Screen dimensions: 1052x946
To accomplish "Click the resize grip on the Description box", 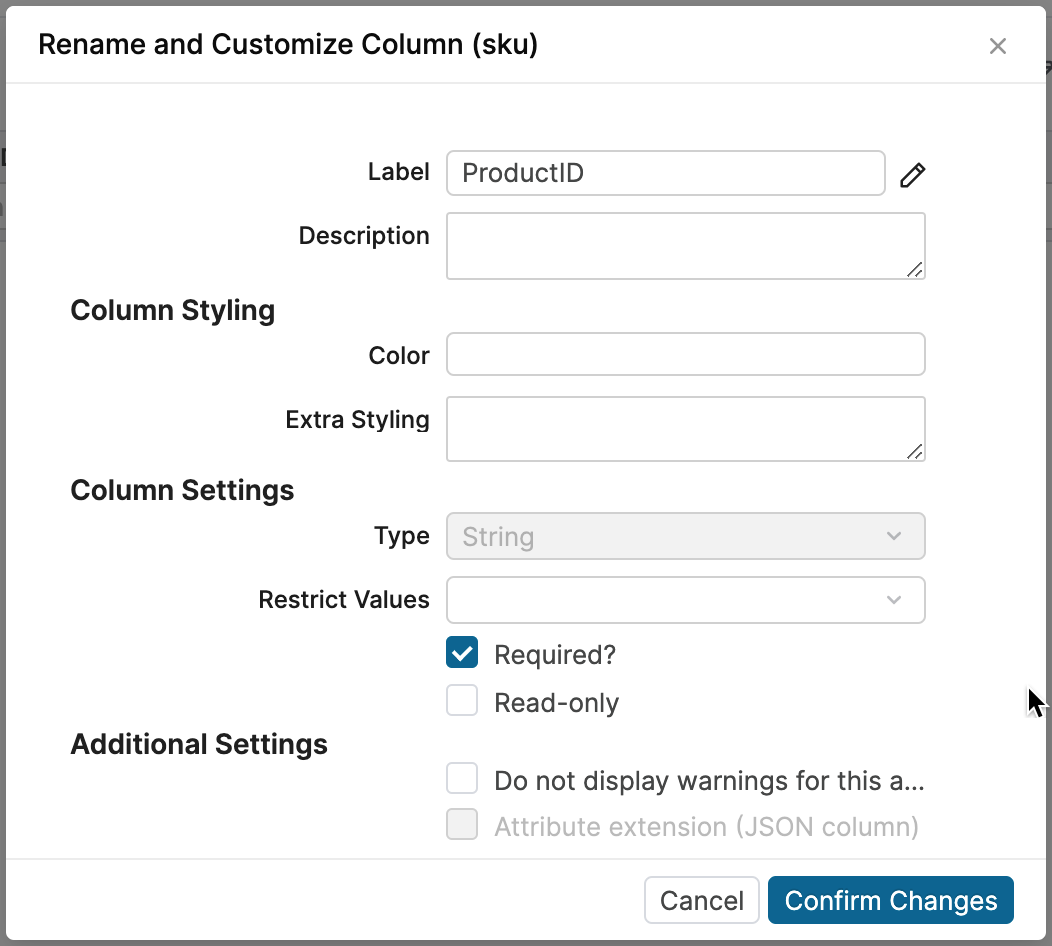I will point(917,270).
